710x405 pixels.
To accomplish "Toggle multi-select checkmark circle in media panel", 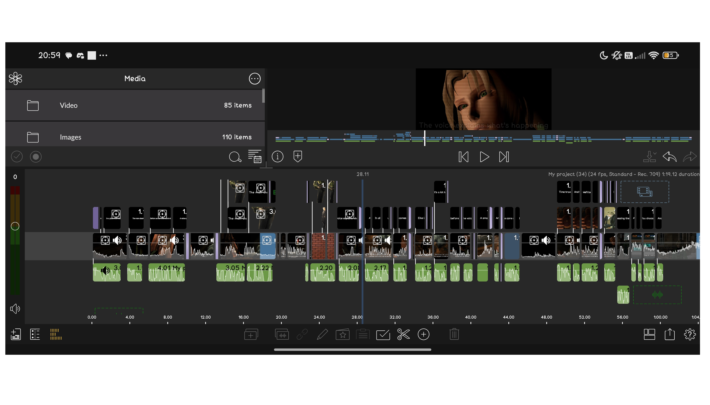I will click(x=16, y=157).
